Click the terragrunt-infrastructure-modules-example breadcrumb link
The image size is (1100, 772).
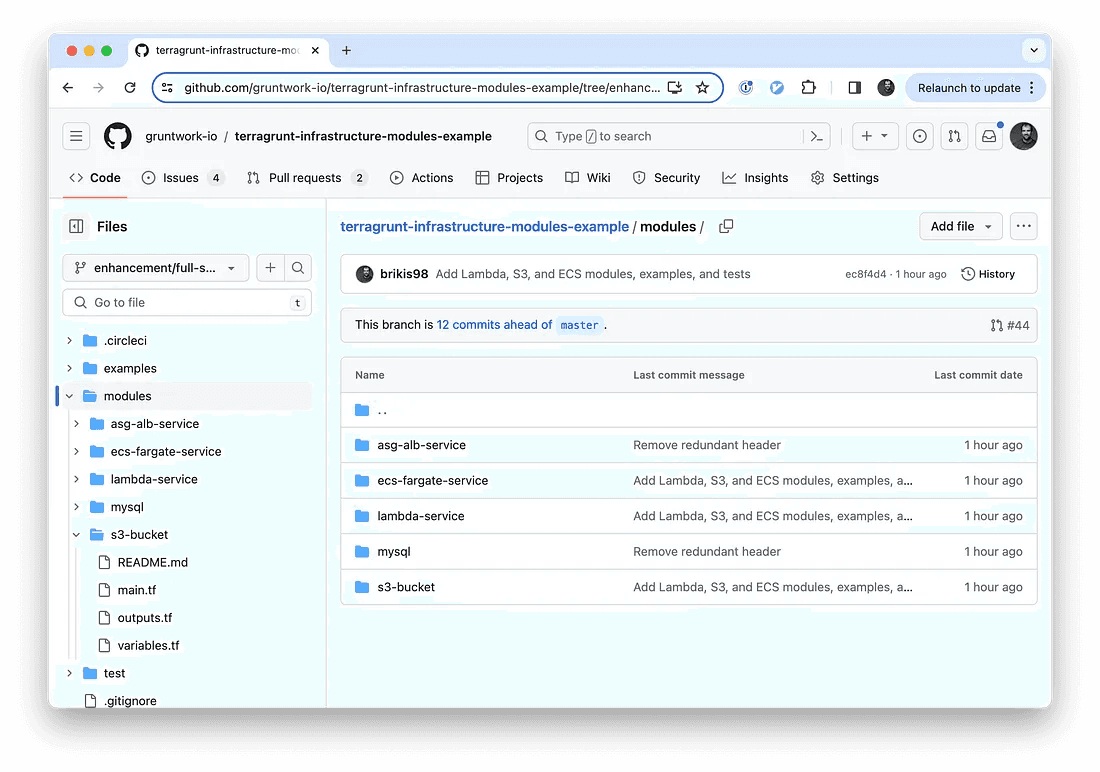point(485,227)
